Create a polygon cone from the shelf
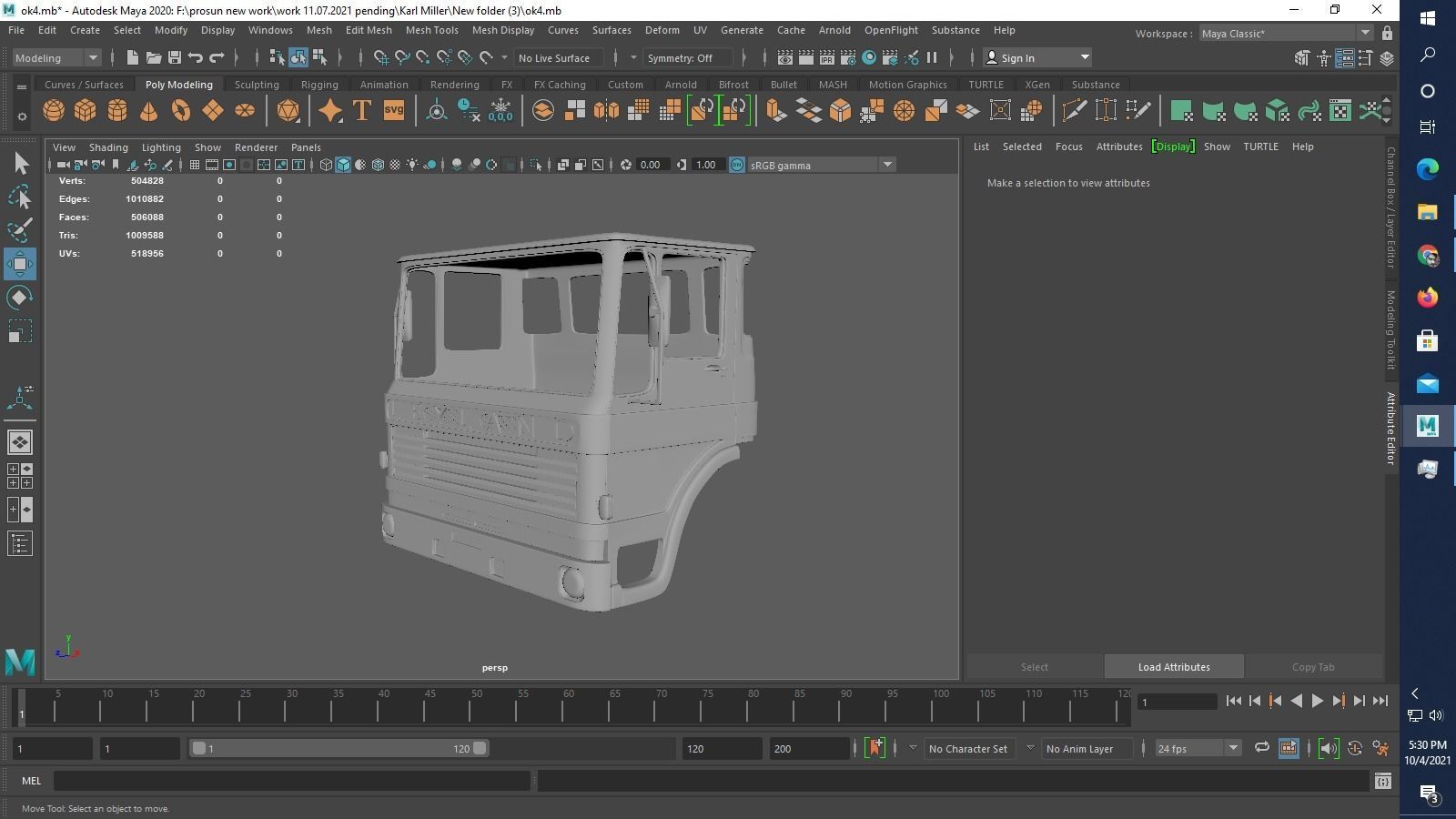1456x819 pixels. (149, 111)
